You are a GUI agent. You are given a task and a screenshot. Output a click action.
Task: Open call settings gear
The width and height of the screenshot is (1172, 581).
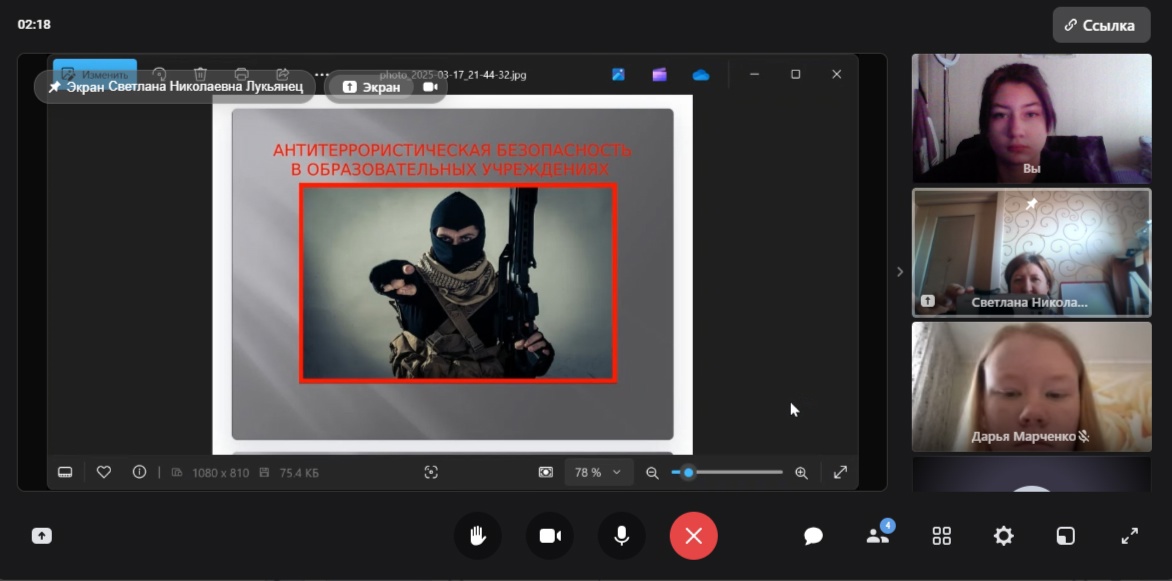click(1003, 535)
